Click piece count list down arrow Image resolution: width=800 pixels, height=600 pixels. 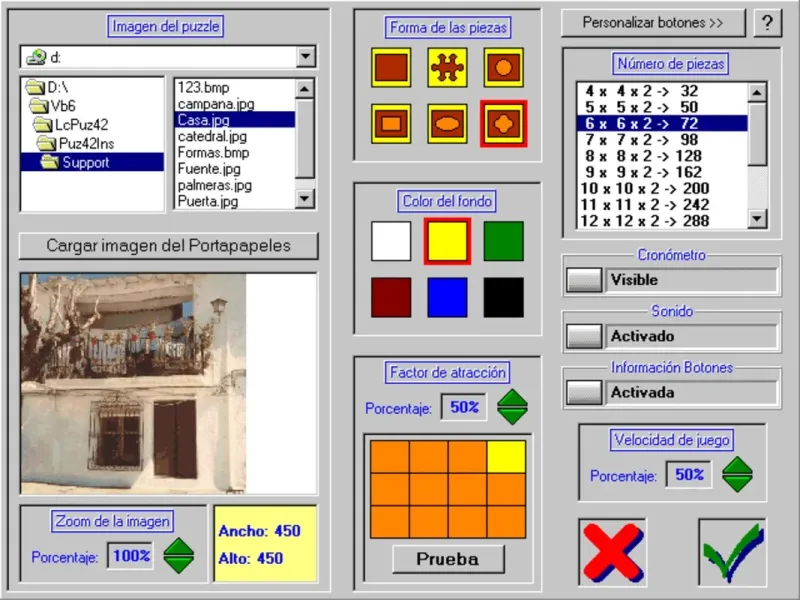point(757,219)
